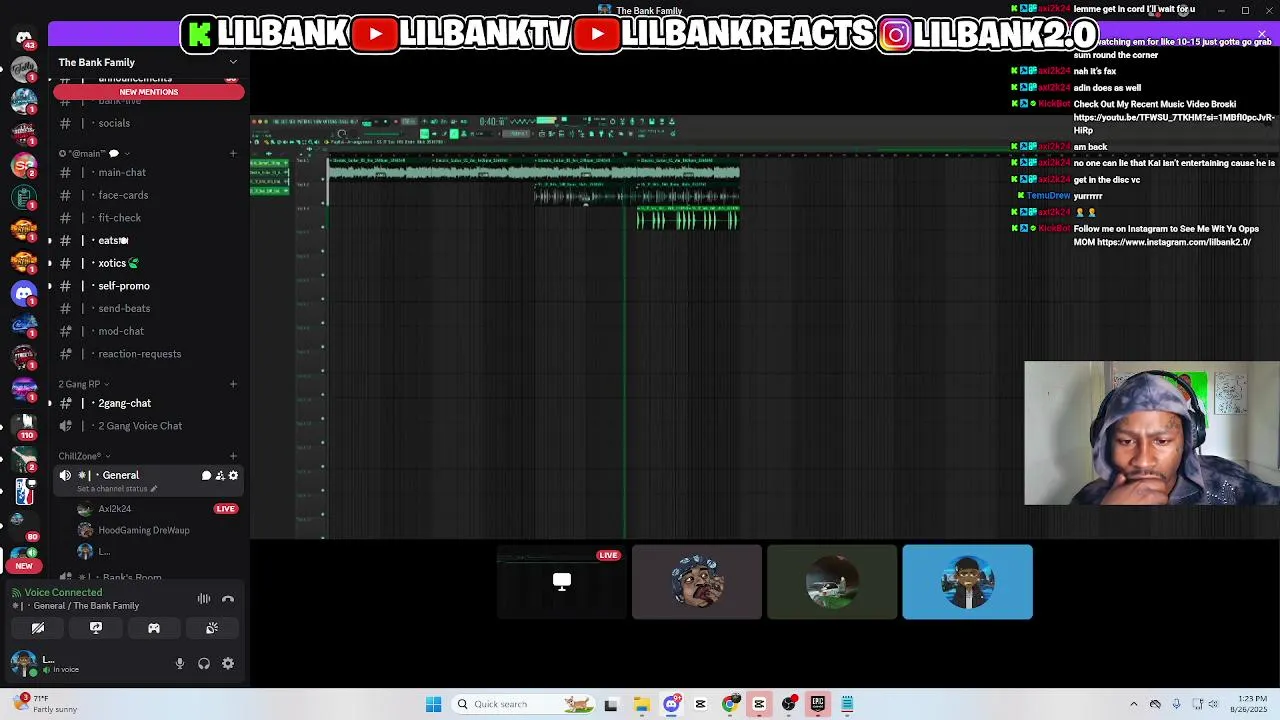Share your screen from the voice panel

click(96, 628)
